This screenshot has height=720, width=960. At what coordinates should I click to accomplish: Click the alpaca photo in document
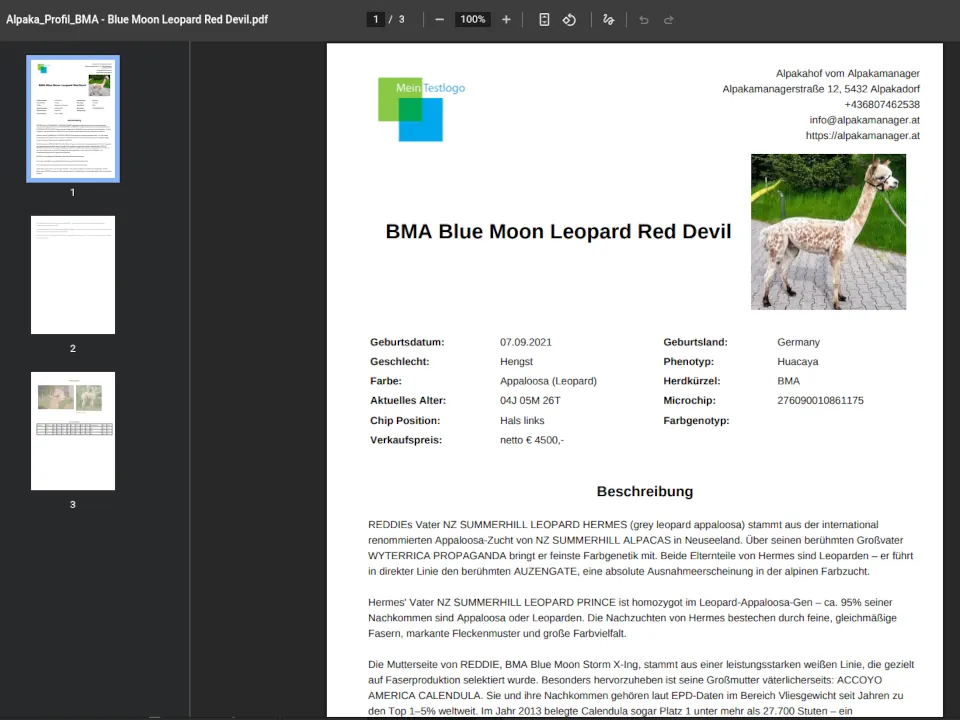828,231
